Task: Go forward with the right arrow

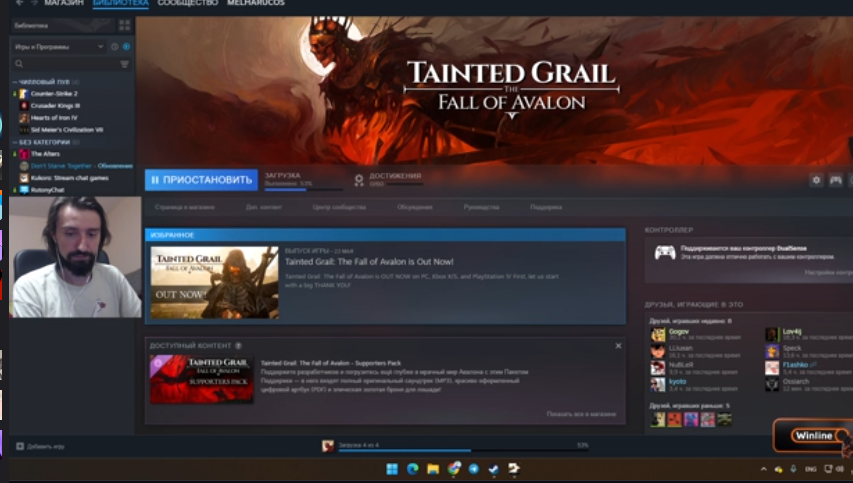Action: point(34,3)
